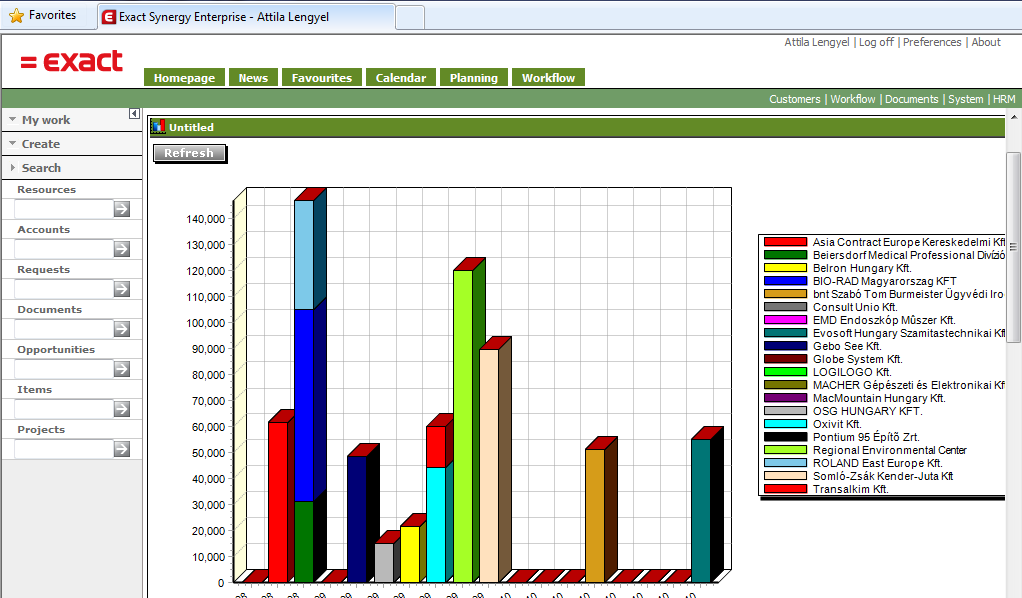
Task: Click the Resources search input field
Action: pyautogui.click(x=64, y=209)
